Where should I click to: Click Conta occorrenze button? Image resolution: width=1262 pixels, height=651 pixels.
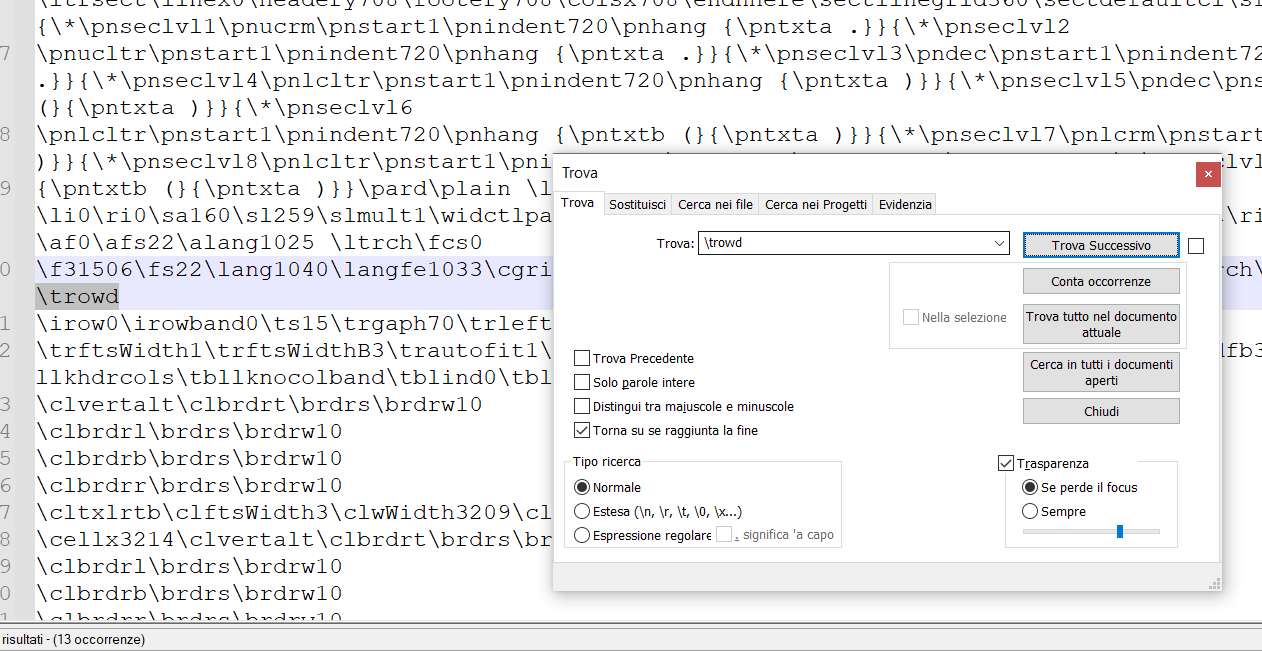coord(1100,281)
